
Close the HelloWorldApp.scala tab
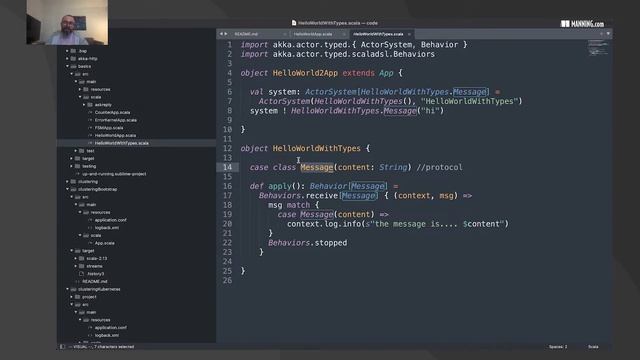tap(344, 34)
